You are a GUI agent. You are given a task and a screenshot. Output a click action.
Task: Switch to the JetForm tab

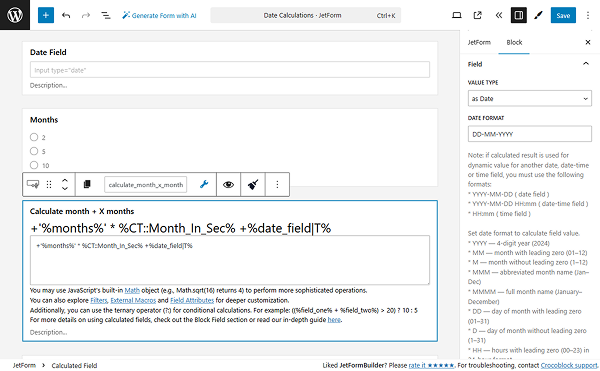pos(479,42)
